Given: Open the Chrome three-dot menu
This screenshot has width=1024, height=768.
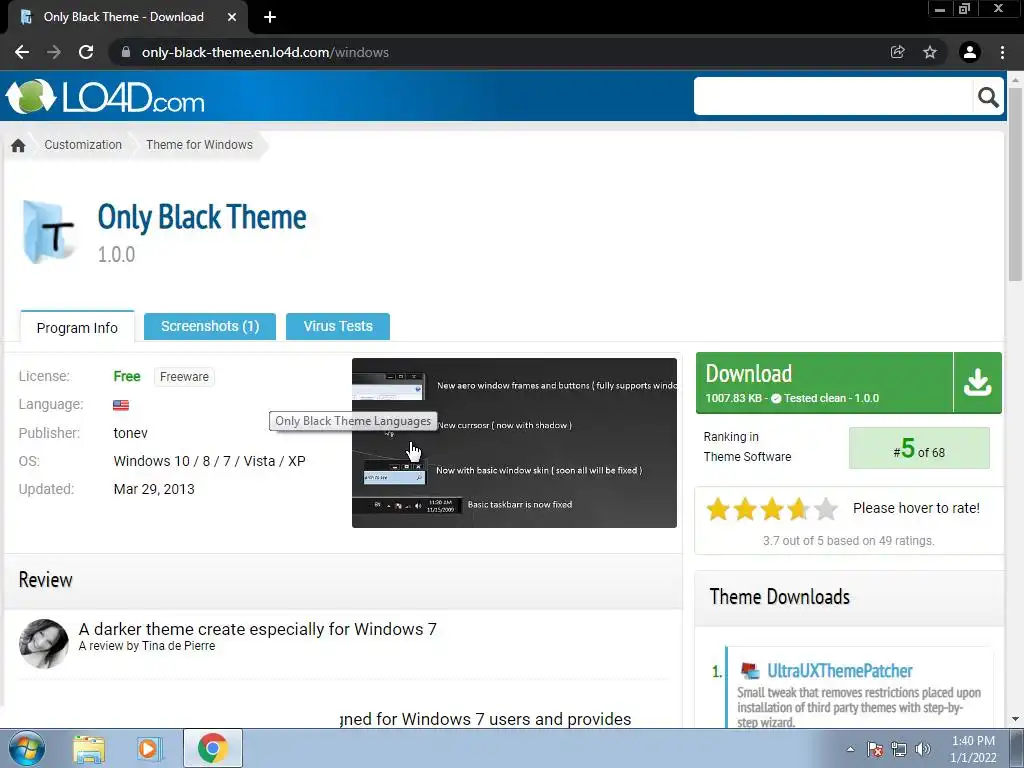Looking at the screenshot, I should (x=1002, y=52).
